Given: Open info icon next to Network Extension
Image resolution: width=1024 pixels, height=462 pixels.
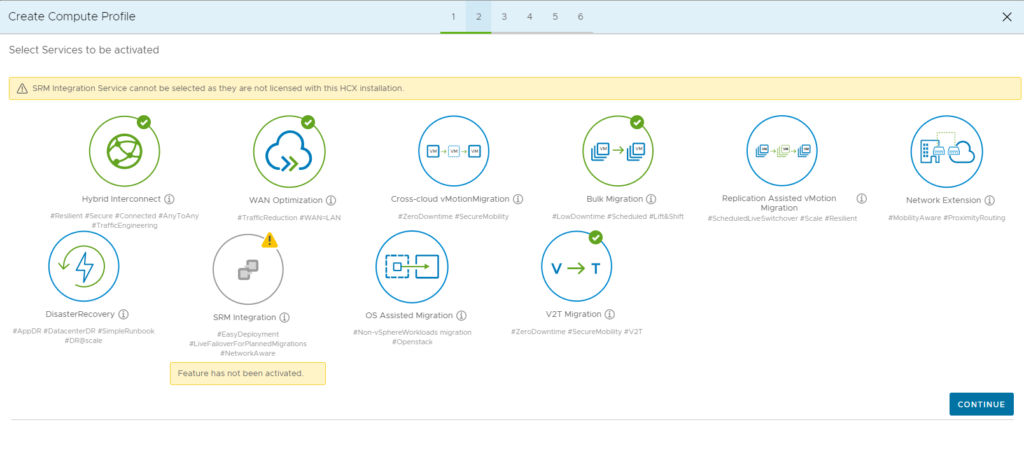Looking at the screenshot, I should [989, 200].
